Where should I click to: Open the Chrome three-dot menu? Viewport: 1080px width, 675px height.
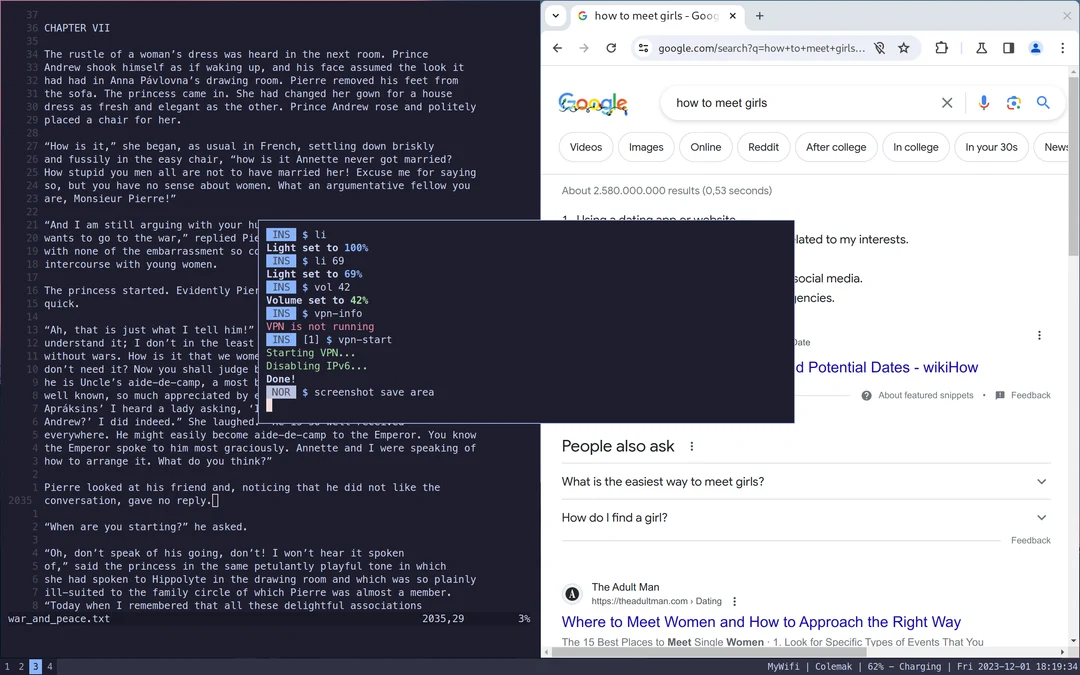click(x=1063, y=47)
